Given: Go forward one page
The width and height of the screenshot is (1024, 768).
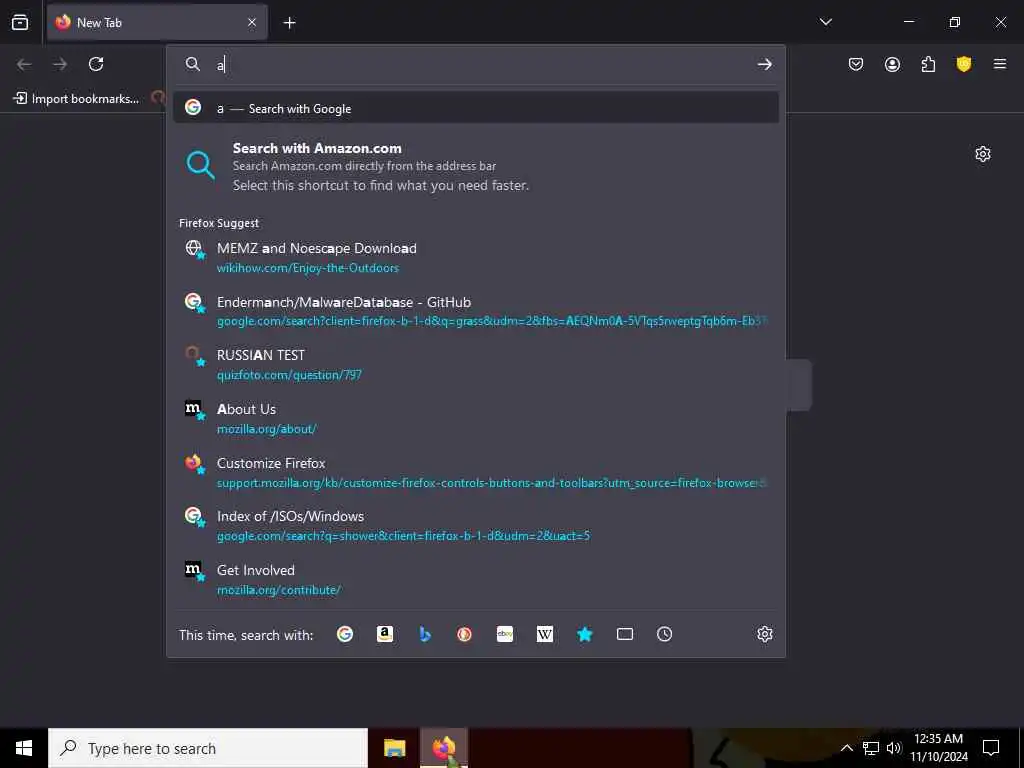Looking at the screenshot, I should point(60,64).
